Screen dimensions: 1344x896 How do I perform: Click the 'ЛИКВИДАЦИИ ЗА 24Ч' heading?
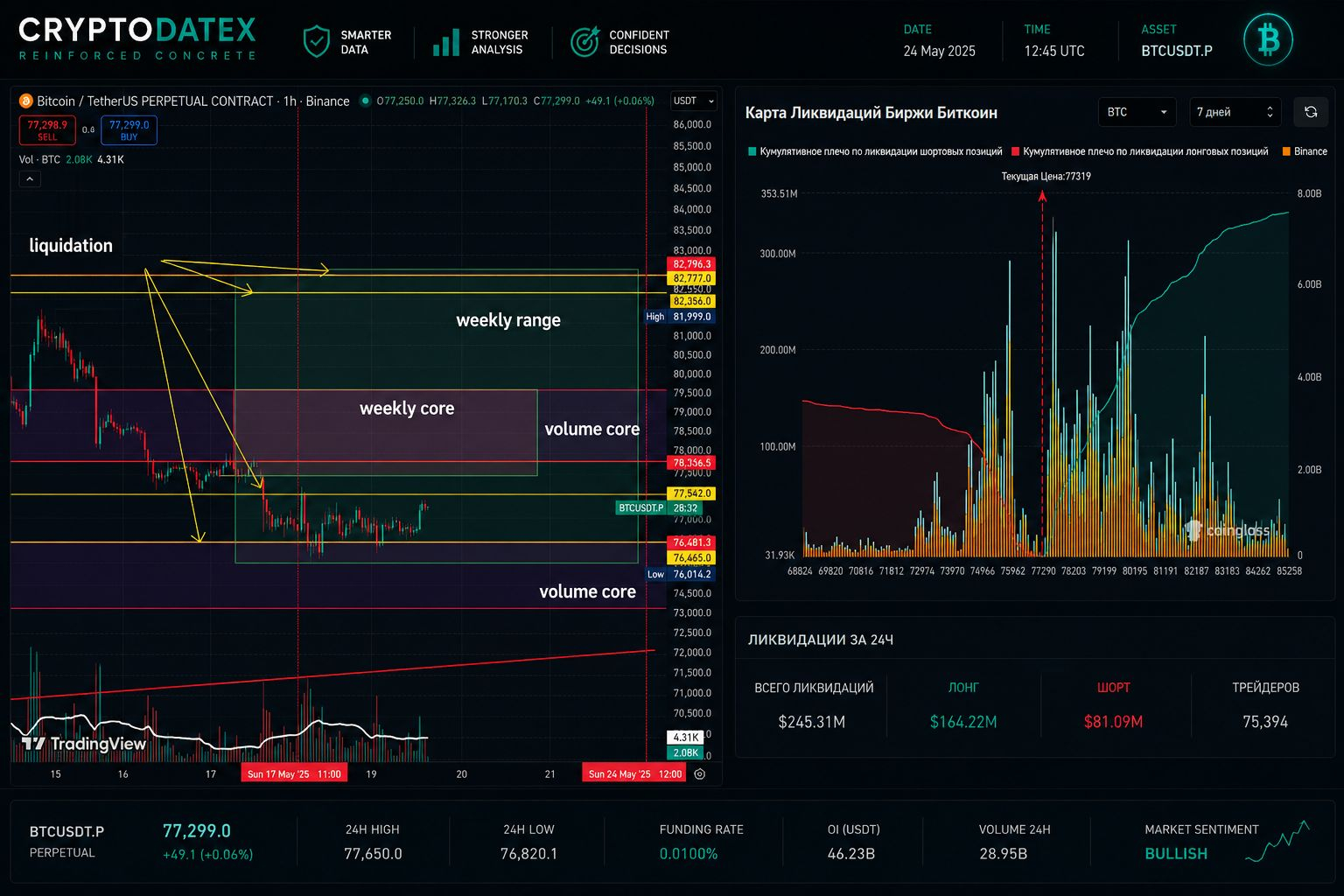click(821, 640)
